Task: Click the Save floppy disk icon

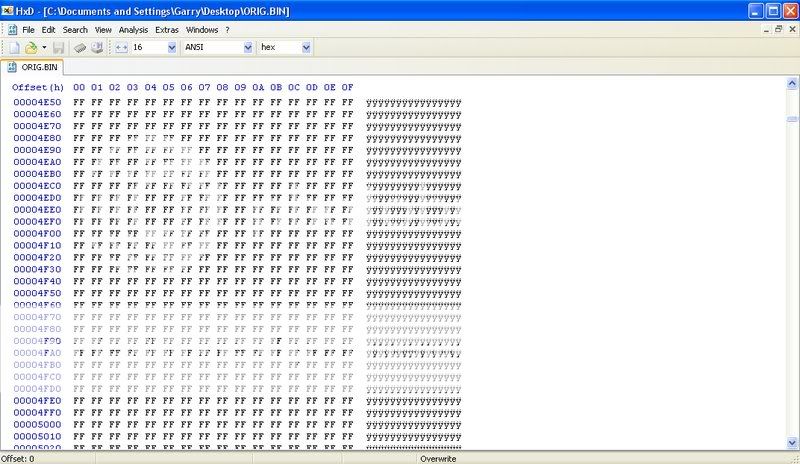Action: [59, 47]
